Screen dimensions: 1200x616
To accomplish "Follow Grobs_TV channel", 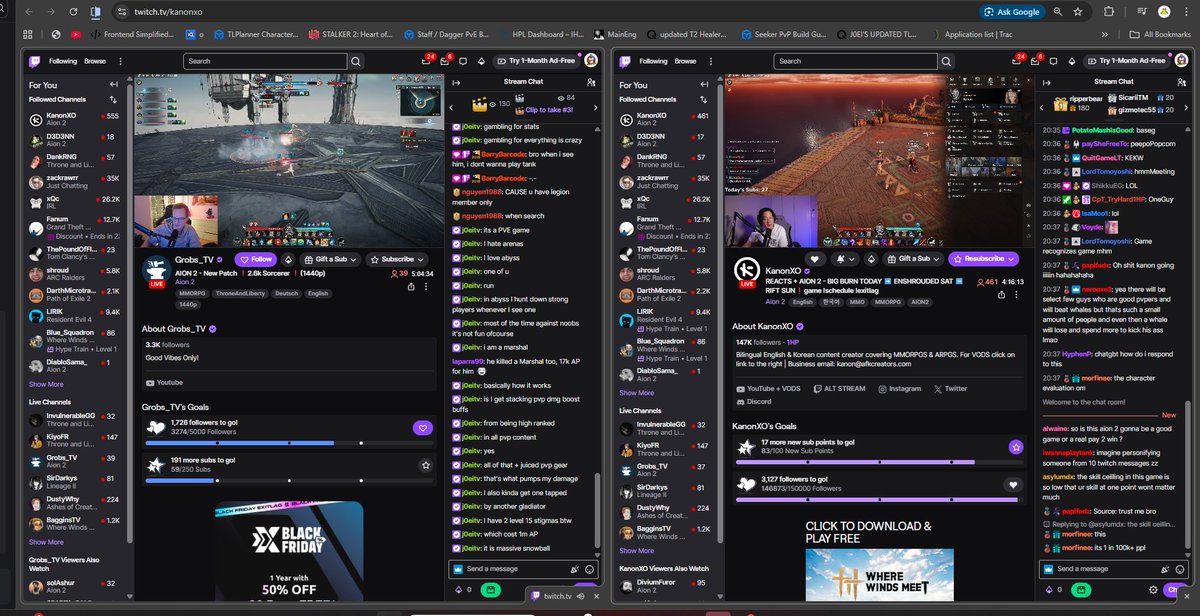I will [x=255, y=259].
